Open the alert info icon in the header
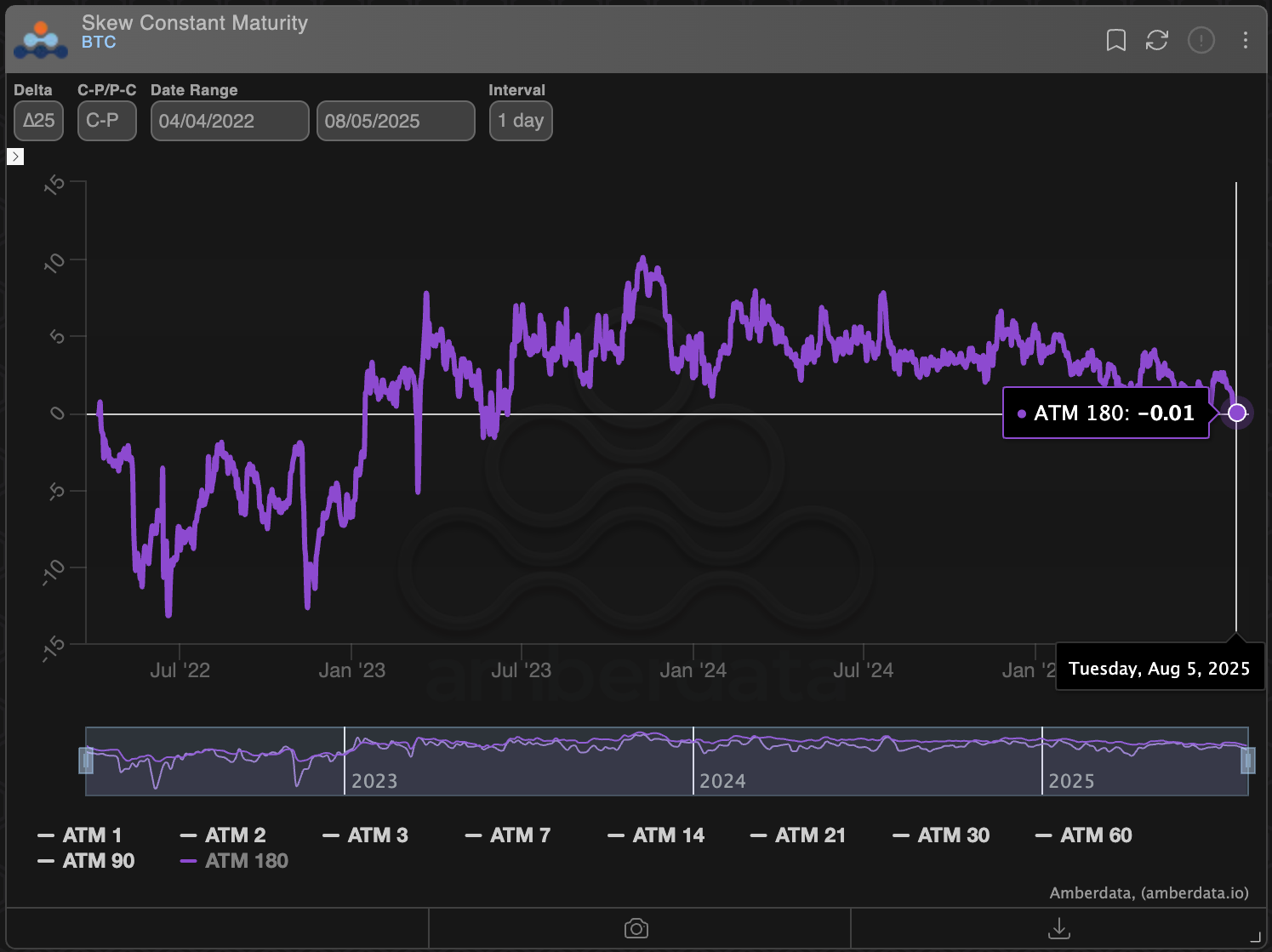 point(1201,40)
